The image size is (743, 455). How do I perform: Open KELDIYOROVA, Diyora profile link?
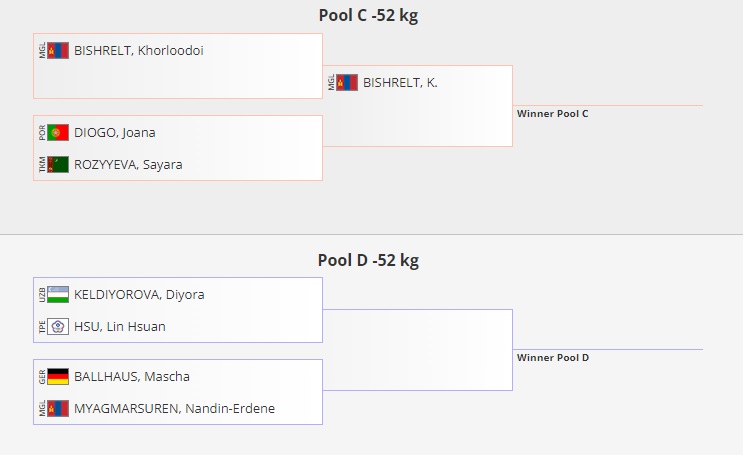pyautogui.click(x=139, y=294)
